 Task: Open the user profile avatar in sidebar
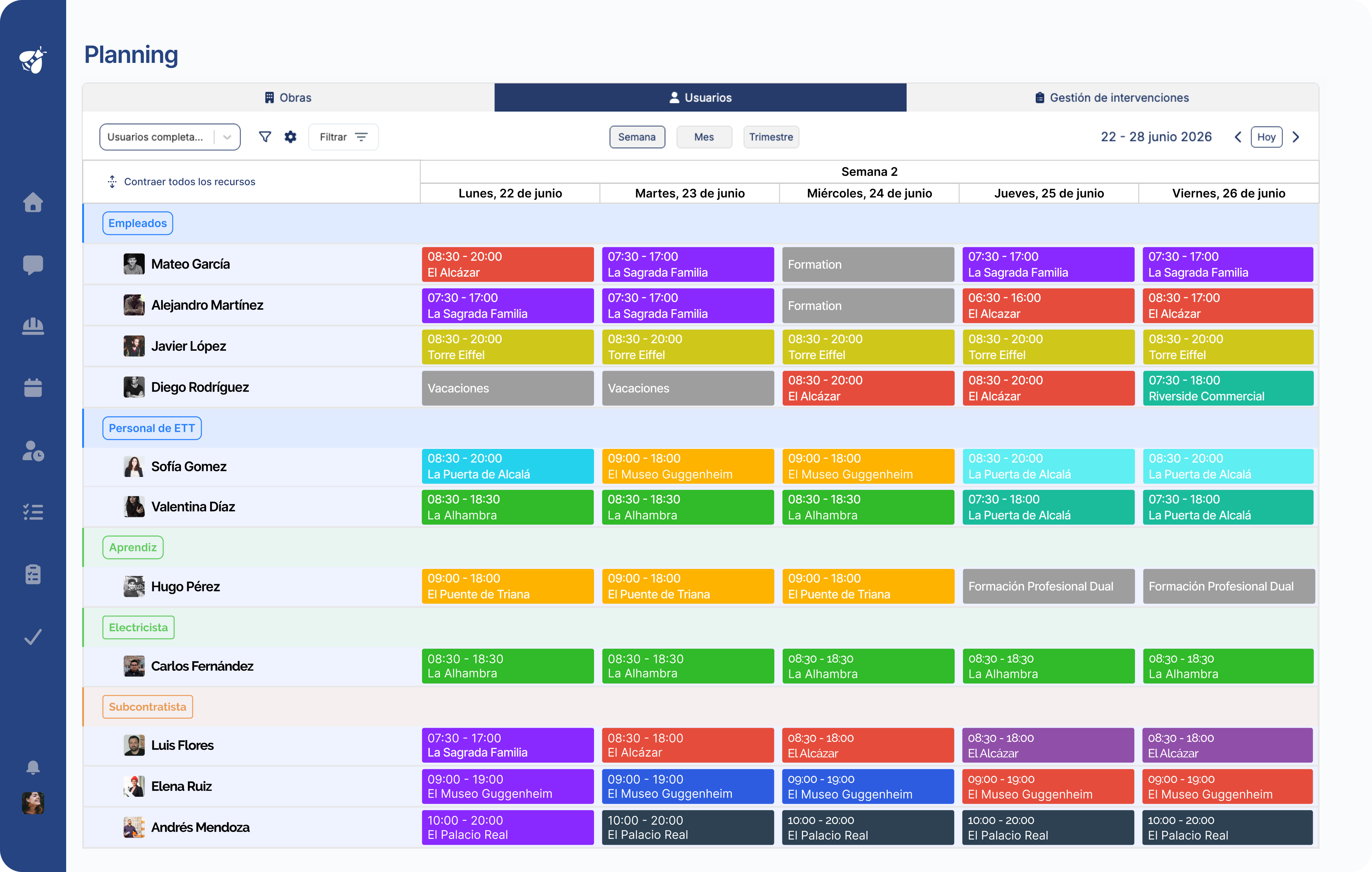[x=33, y=803]
